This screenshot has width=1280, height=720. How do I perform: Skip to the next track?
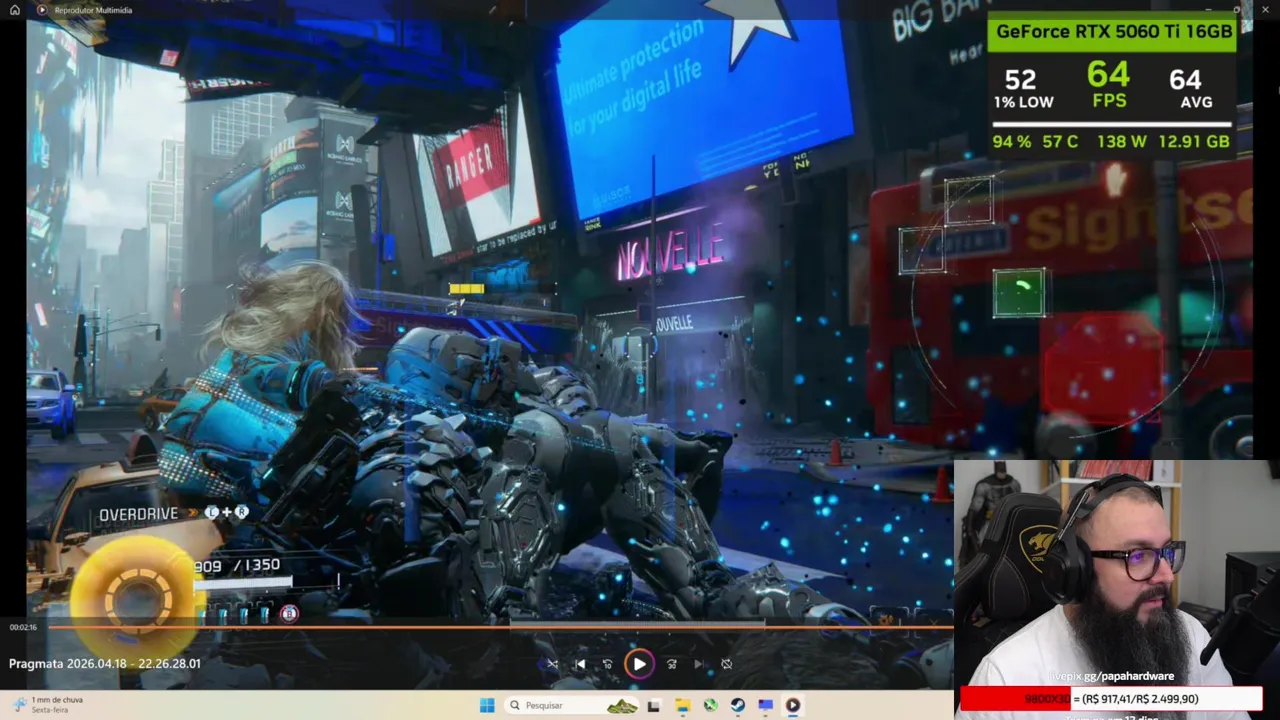(699, 664)
